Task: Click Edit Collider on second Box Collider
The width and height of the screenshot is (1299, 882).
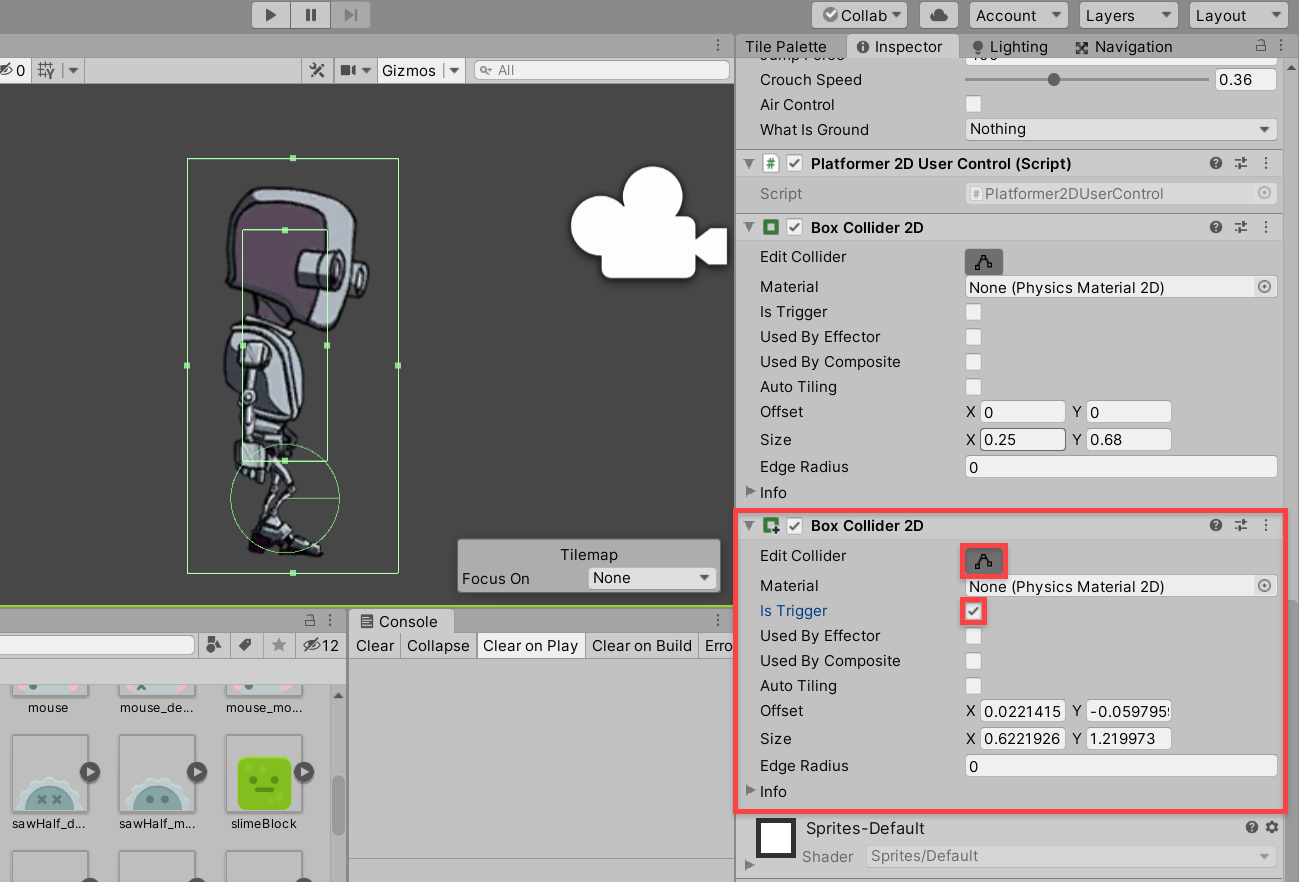Action: [x=984, y=561]
